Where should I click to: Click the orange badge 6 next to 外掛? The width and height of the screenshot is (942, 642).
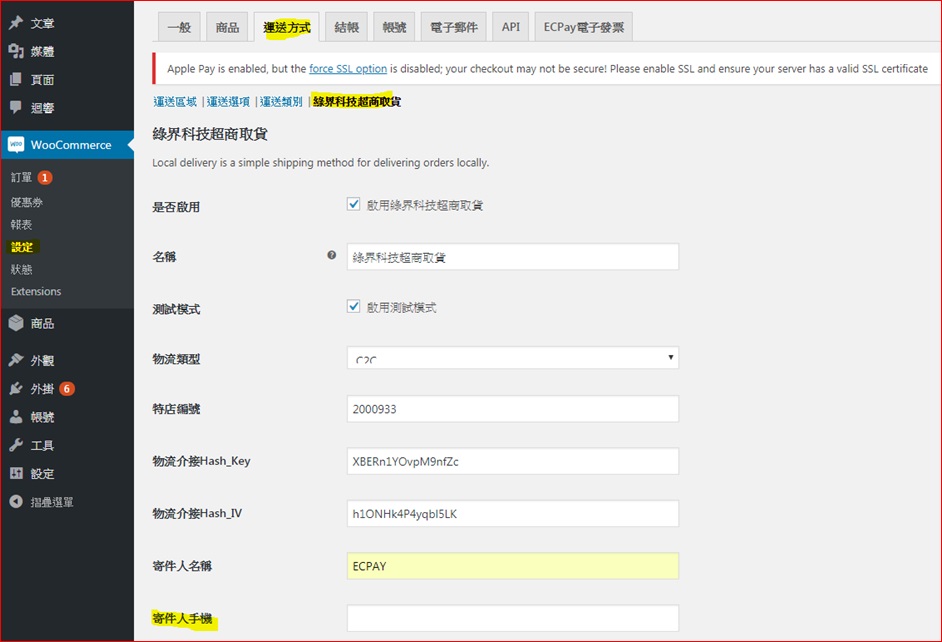(x=67, y=389)
